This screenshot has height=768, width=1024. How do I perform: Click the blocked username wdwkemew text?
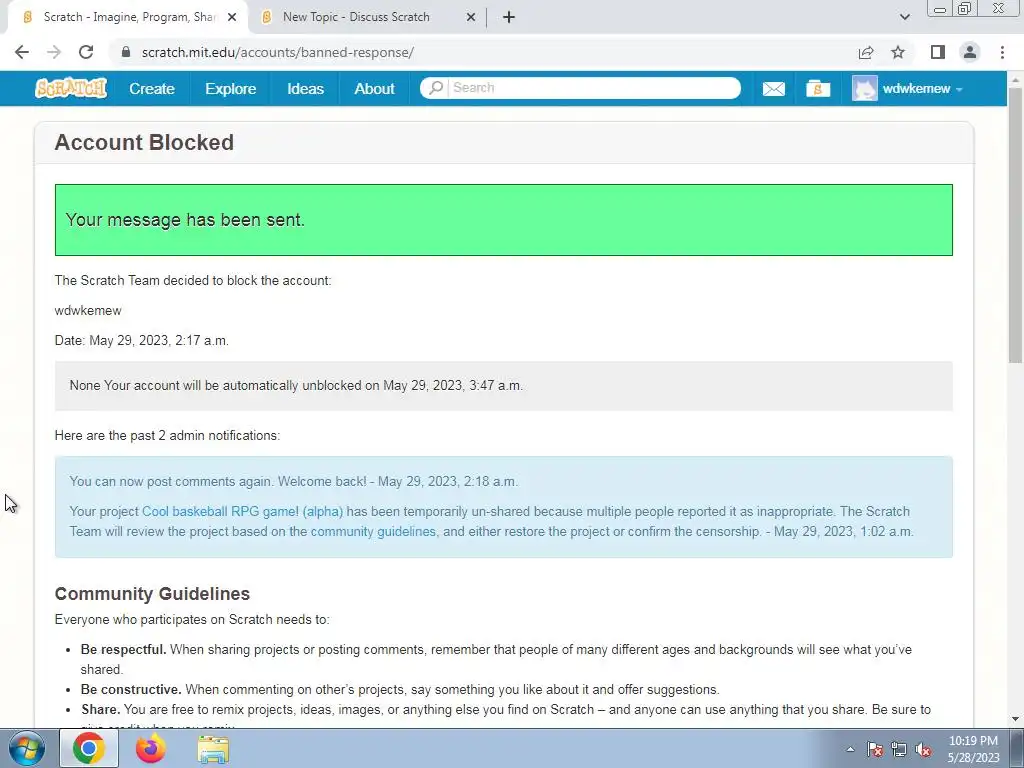88,311
